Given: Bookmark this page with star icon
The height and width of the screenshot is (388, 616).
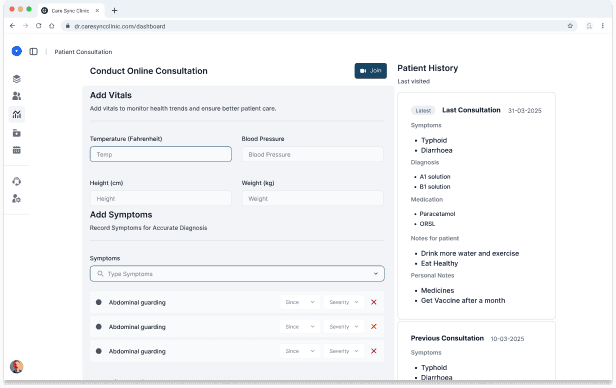Looking at the screenshot, I should (570, 26).
